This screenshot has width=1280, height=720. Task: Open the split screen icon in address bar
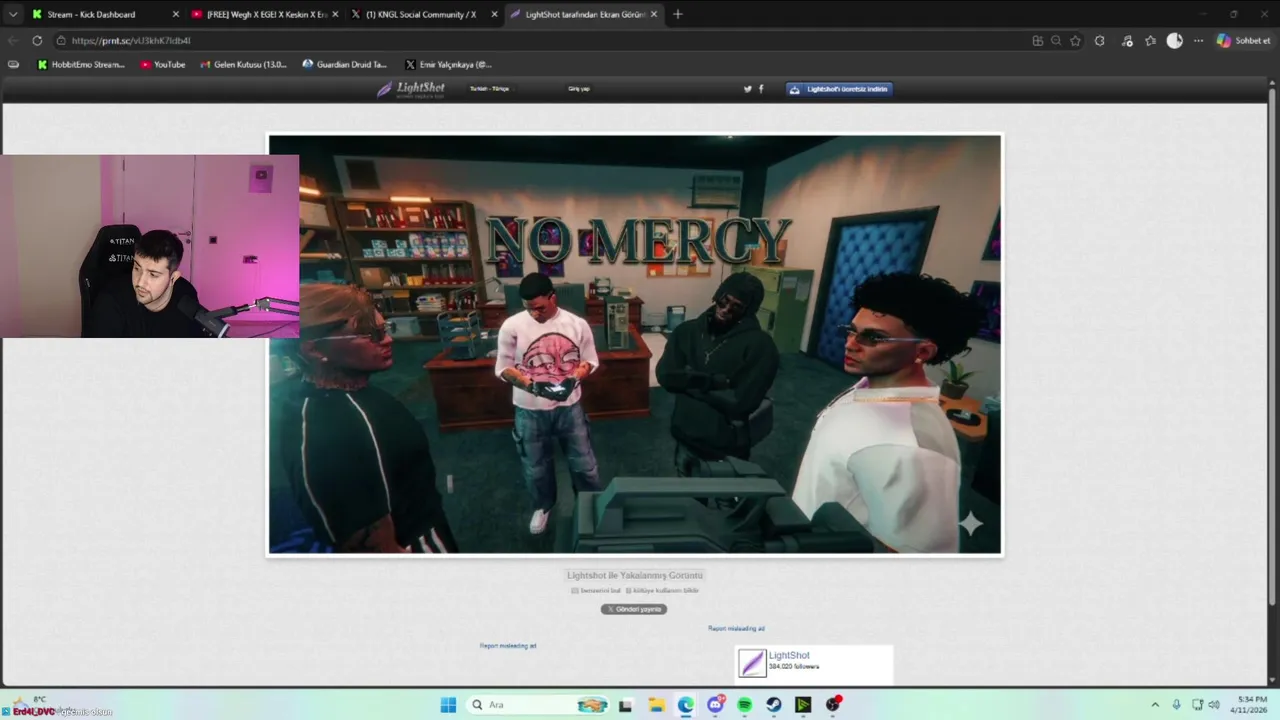1037,40
